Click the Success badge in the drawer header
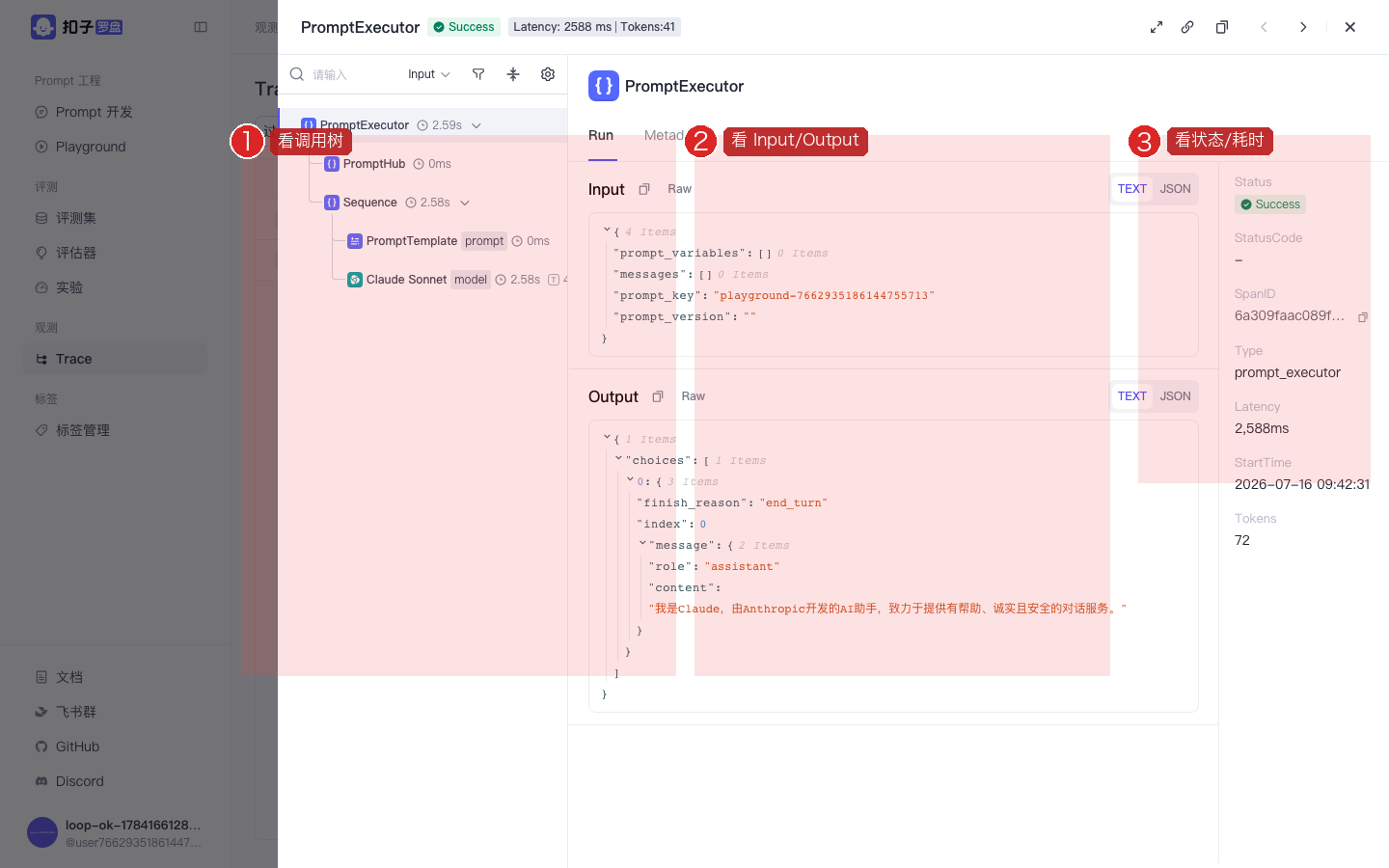 [x=464, y=27]
